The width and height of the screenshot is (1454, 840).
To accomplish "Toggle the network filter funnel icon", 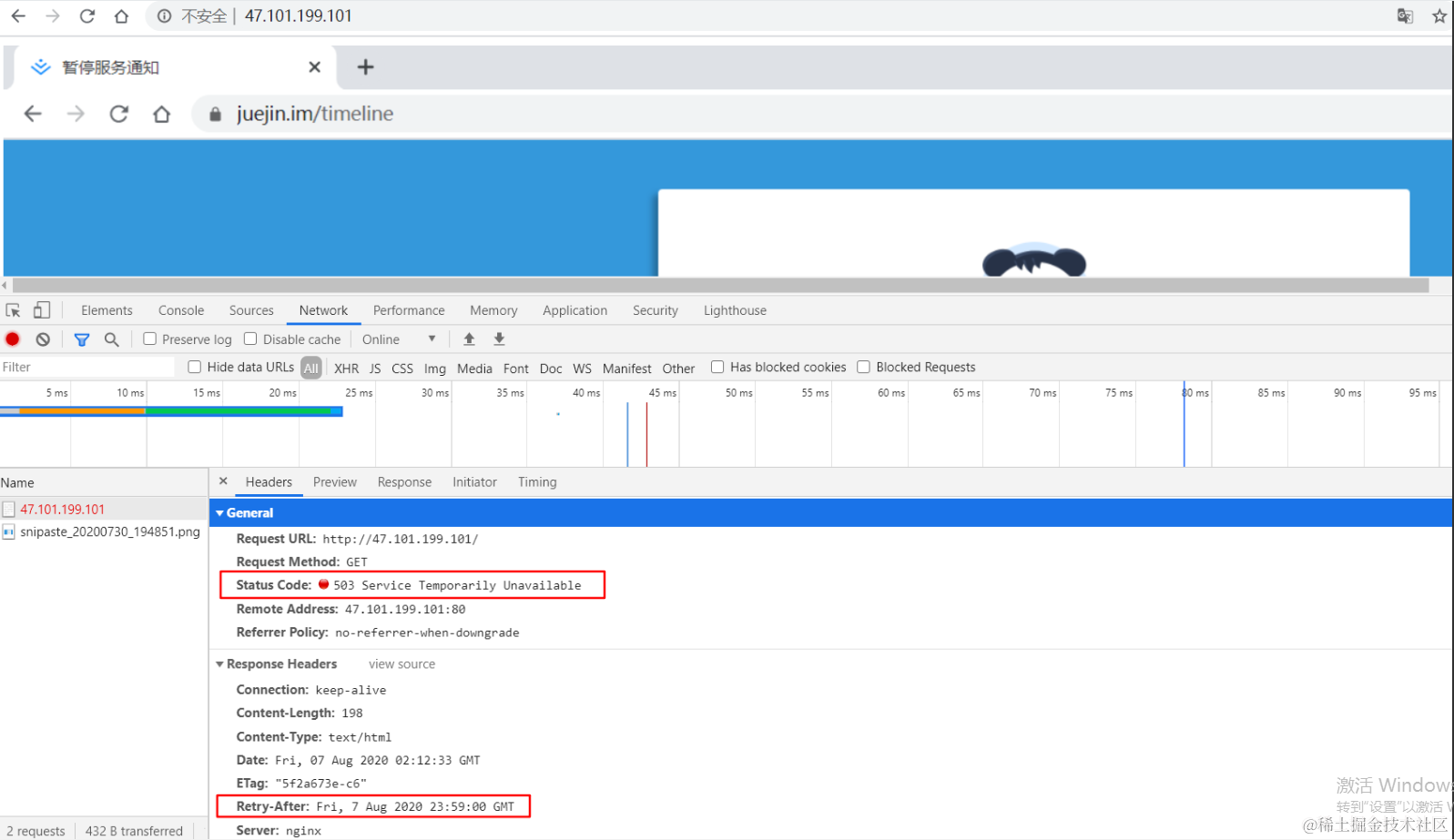I will tap(82, 339).
